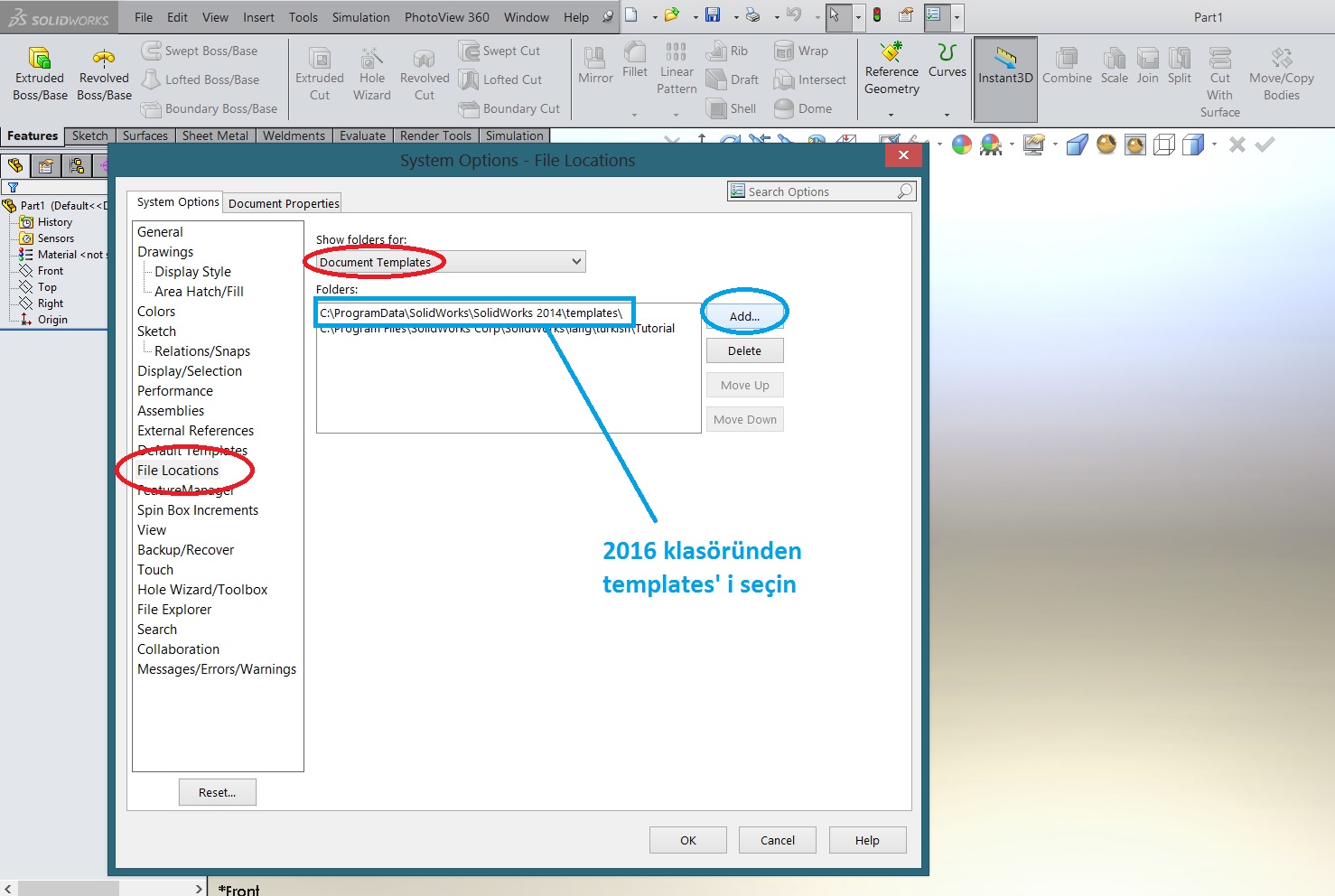
Task: Click the FeatureManager filter funnel icon
Action: point(13,188)
